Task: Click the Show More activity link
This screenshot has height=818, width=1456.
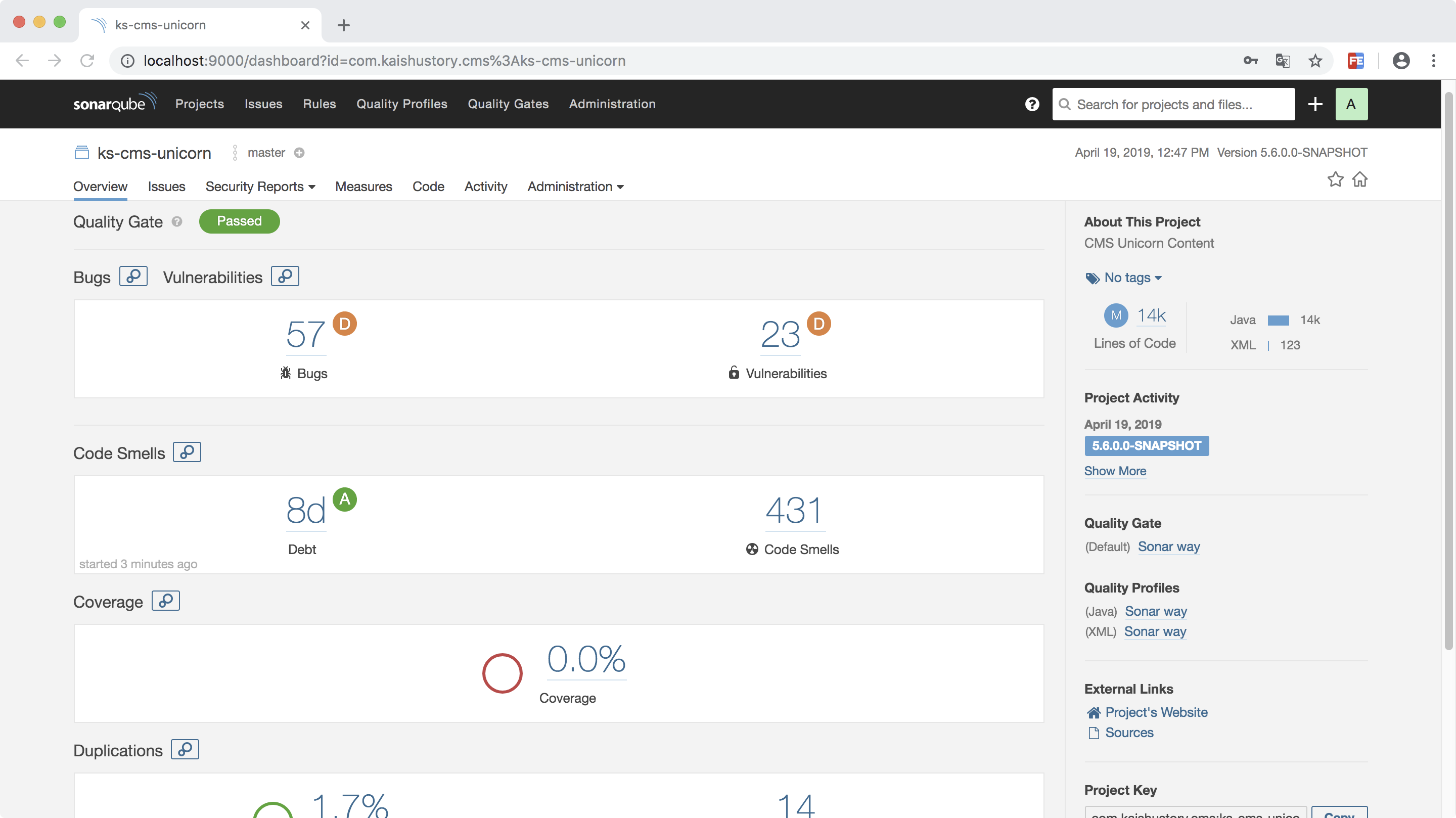Action: (x=1115, y=471)
